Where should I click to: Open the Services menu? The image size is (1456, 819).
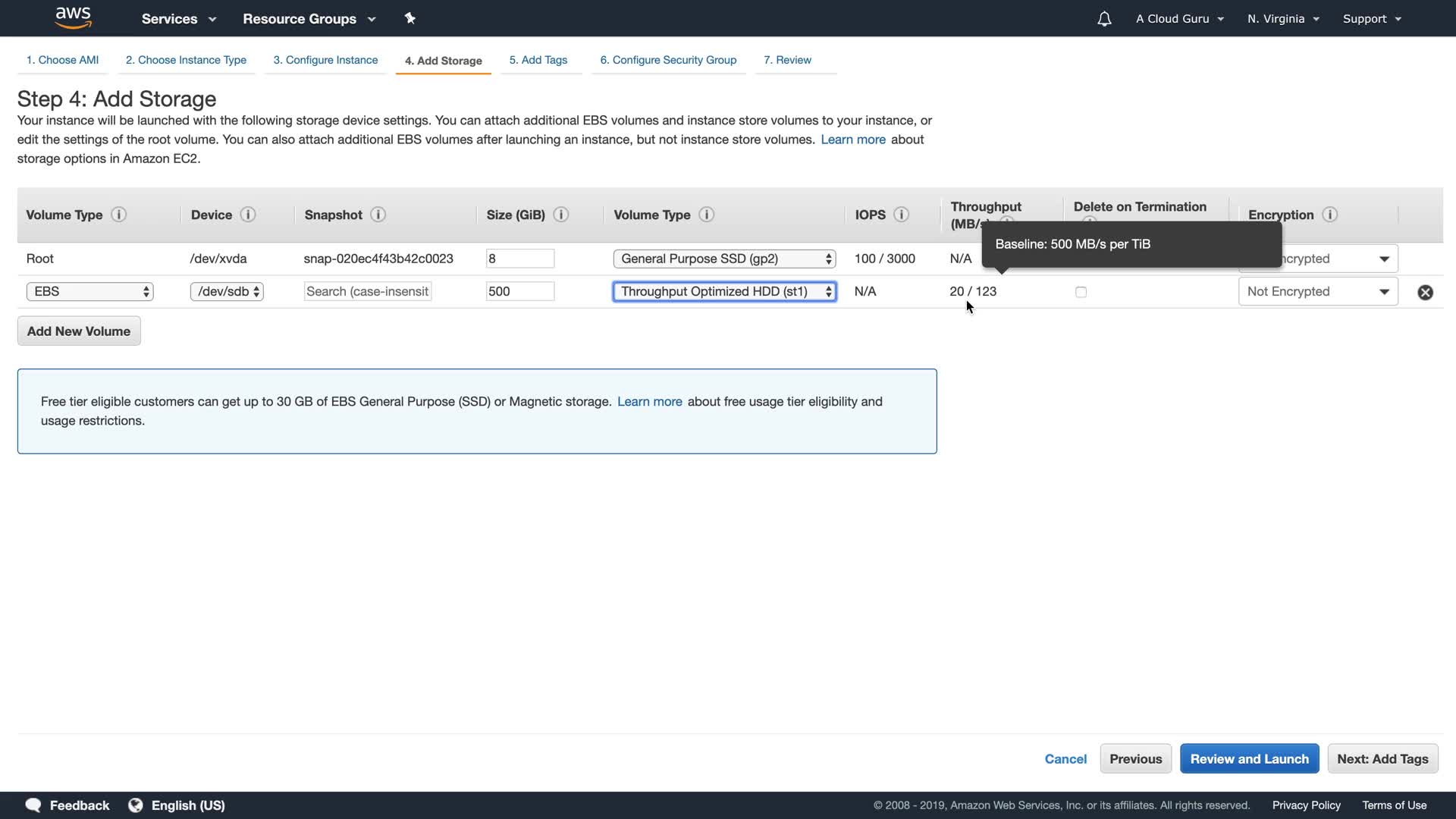pyautogui.click(x=178, y=19)
